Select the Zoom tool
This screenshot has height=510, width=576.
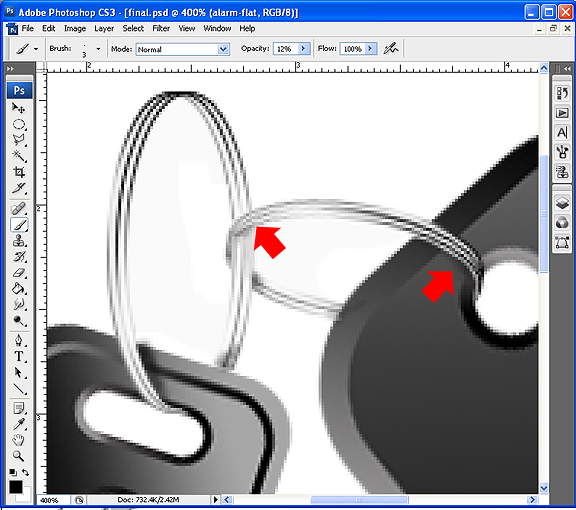(19, 456)
